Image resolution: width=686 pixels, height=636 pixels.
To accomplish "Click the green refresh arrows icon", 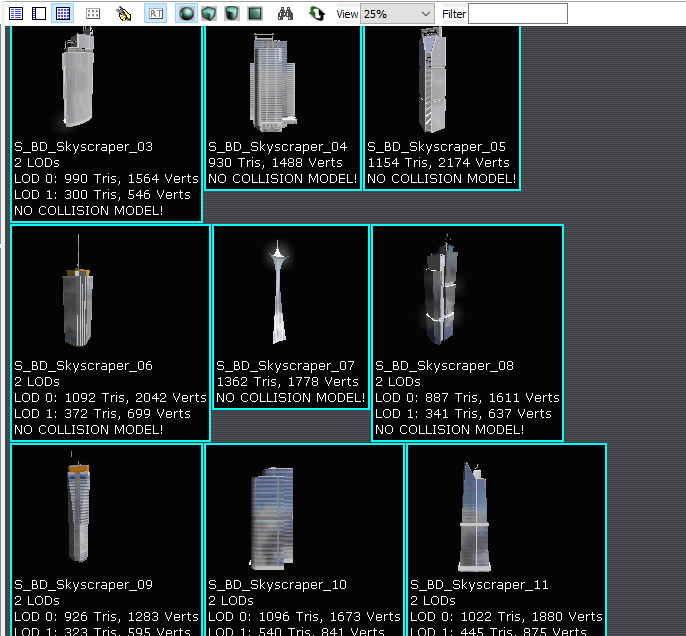I will click(x=316, y=13).
